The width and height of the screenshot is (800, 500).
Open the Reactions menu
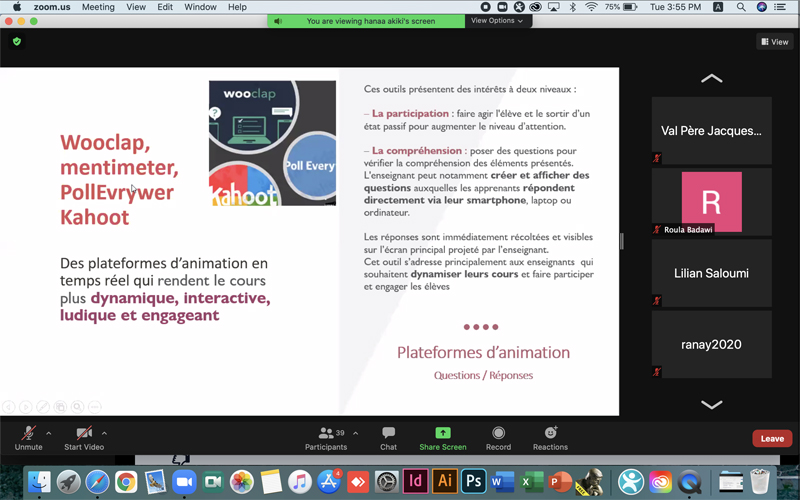(550, 438)
